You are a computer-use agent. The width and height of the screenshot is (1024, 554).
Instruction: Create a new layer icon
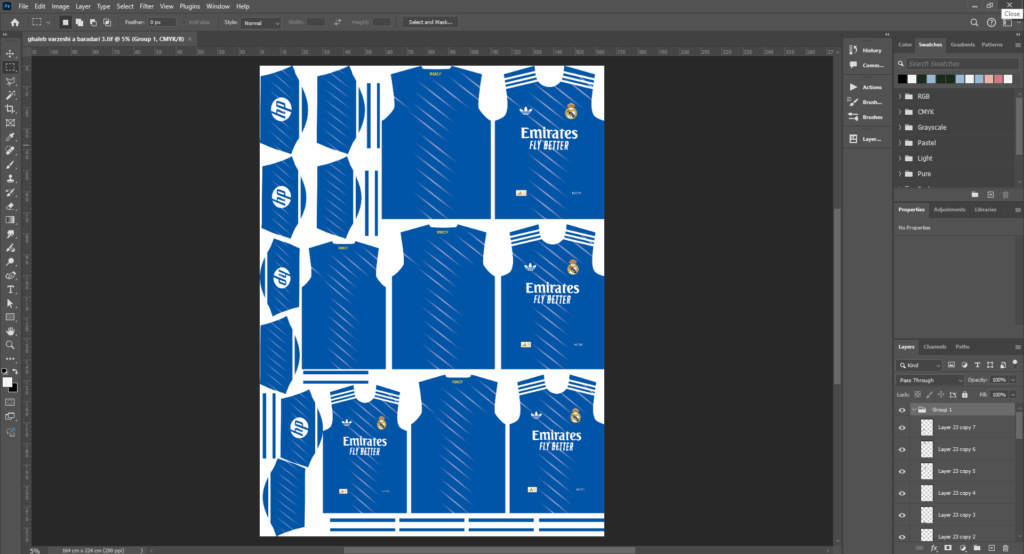click(991, 548)
